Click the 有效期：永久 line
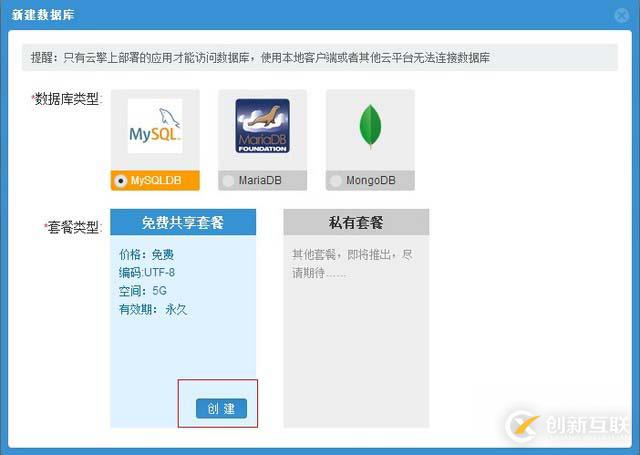The width and height of the screenshot is (640, 455). pyautogui.click(x=153, y=309)
